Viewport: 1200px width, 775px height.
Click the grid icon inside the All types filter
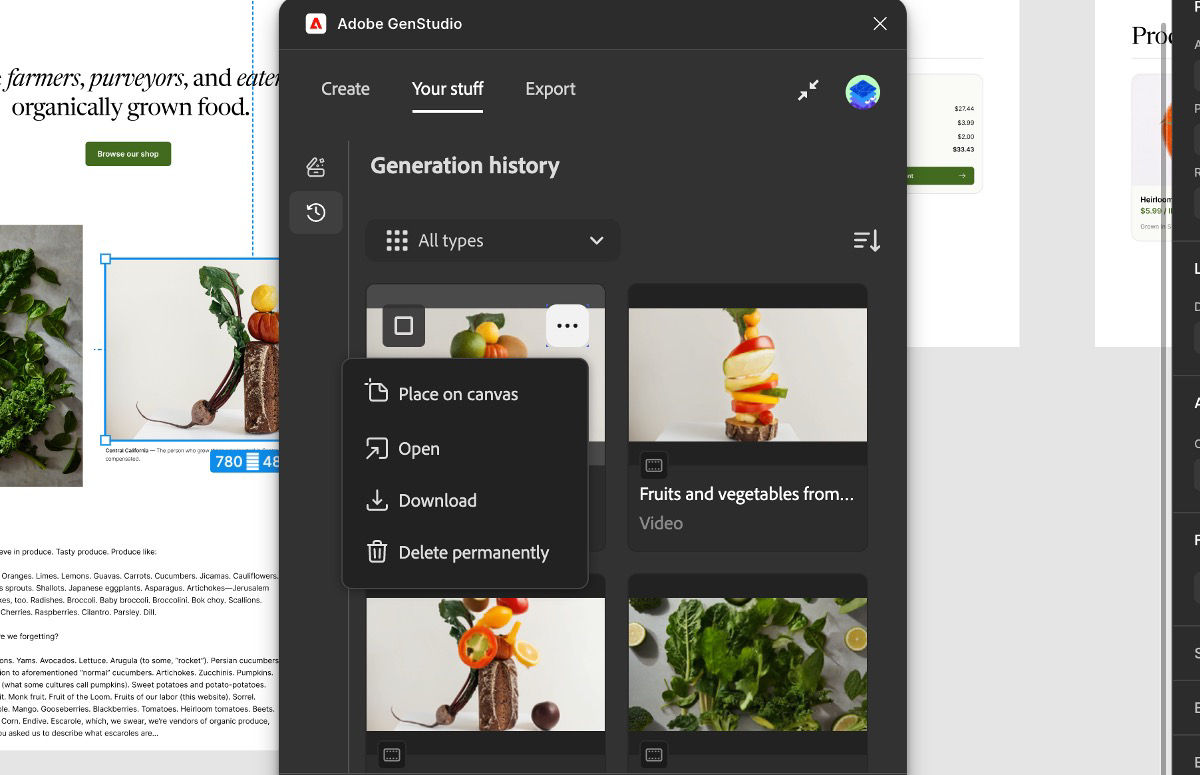pos(397,240)
